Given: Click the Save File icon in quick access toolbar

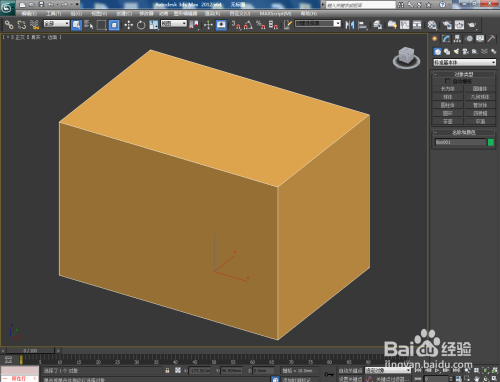Looking at the screenshot, I should [x=41, y=5].
